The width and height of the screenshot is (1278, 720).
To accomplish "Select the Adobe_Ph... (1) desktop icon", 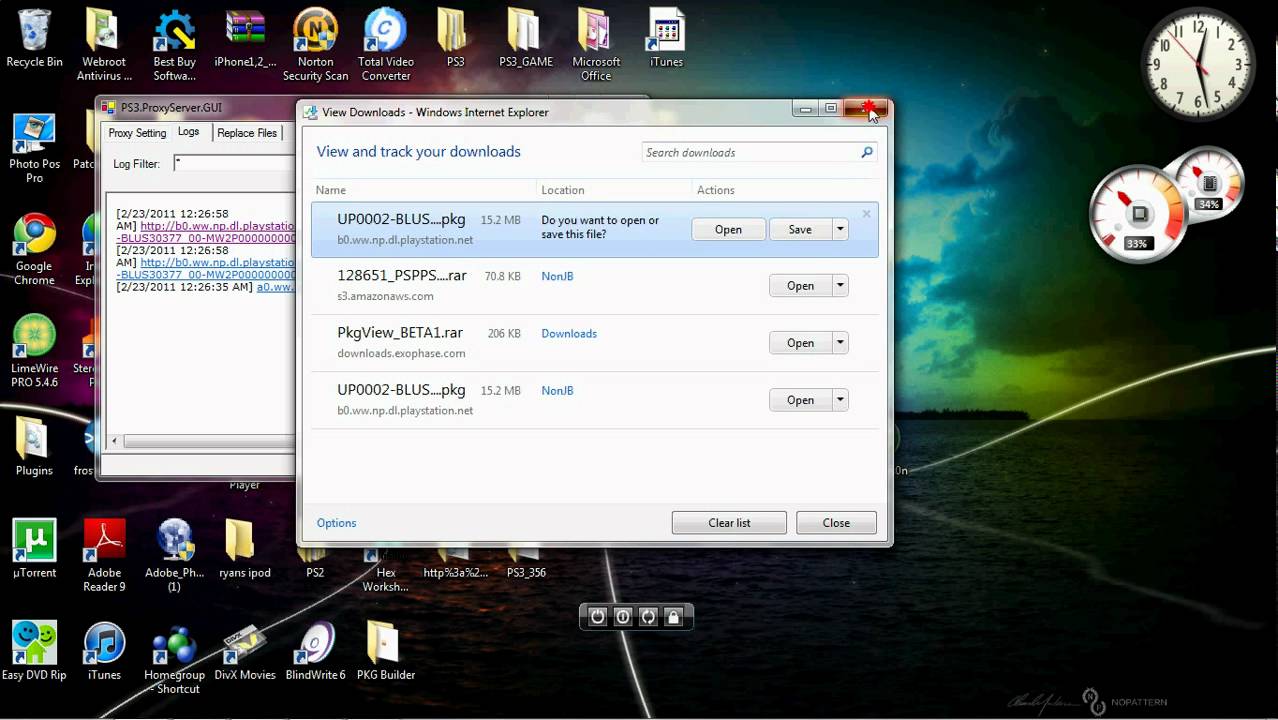I will tap(175, 555).
